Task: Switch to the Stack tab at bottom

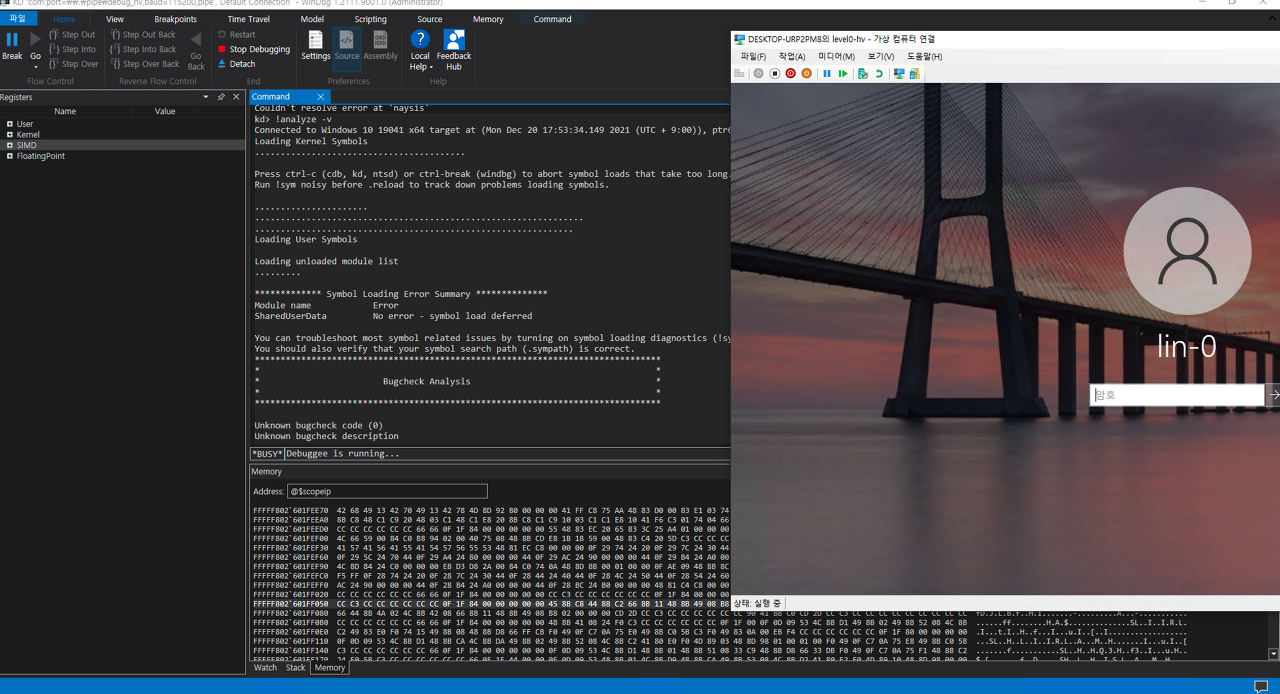Action: tap(295, 667)
